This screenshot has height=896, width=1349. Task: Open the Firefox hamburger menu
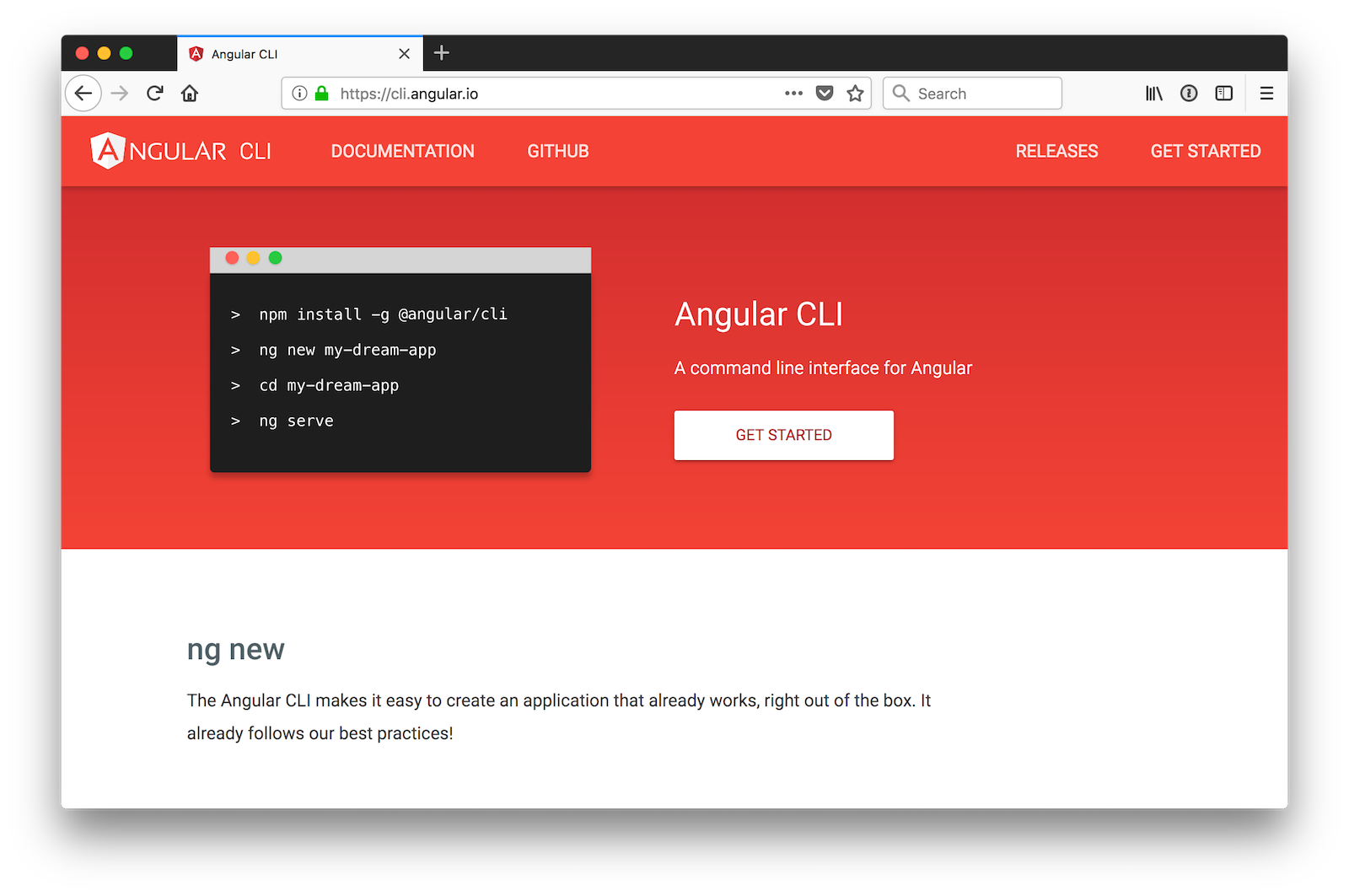point(1266,94)
